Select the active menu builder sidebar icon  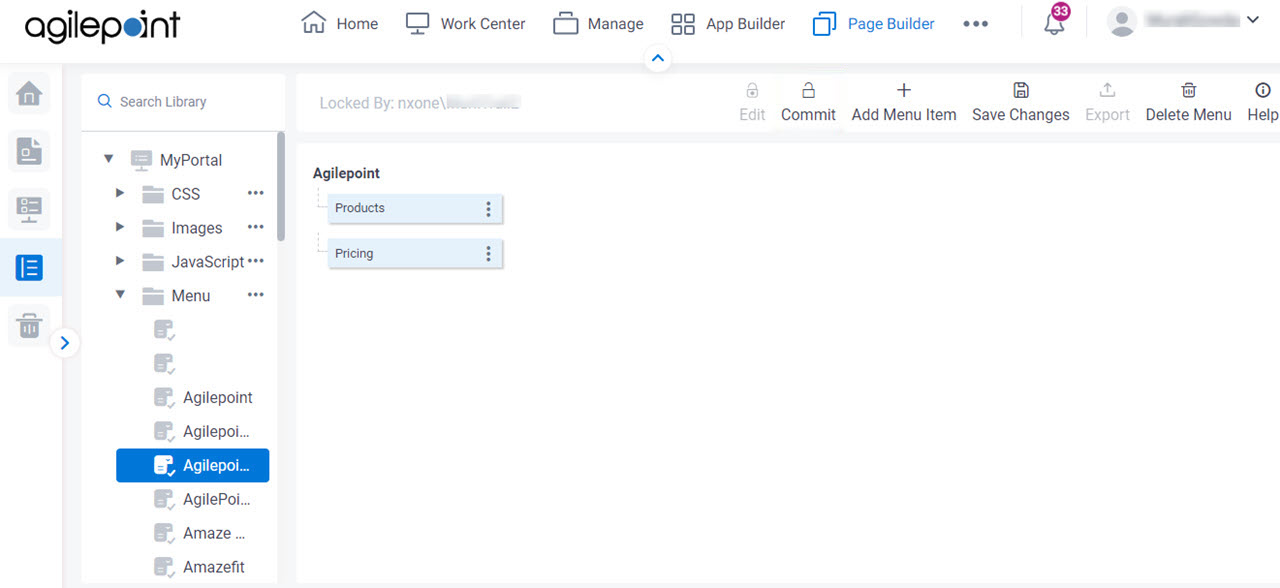point(29,267)
